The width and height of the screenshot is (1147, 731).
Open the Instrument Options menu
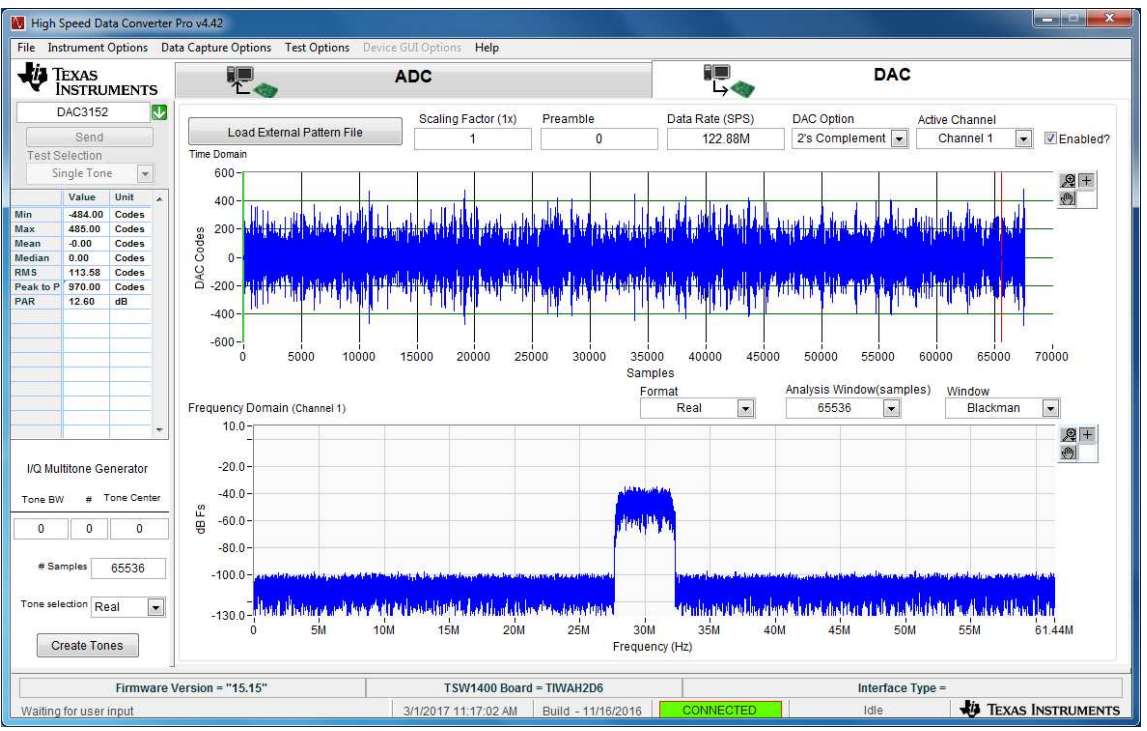click(98, 47)
